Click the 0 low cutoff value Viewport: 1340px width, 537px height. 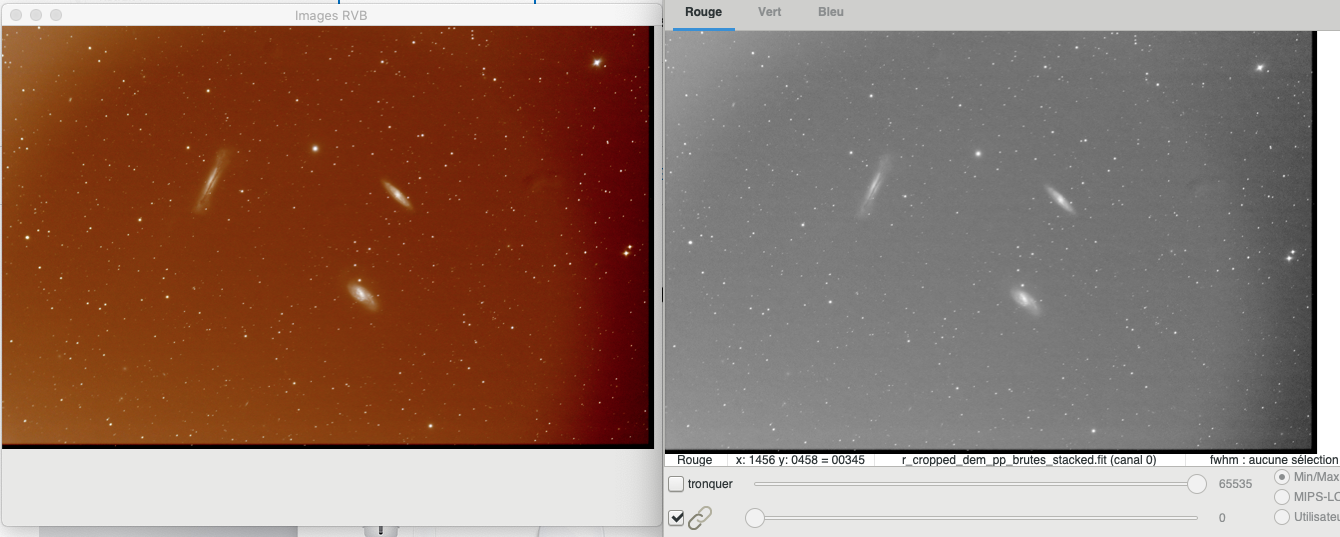tap(1222, 518)
